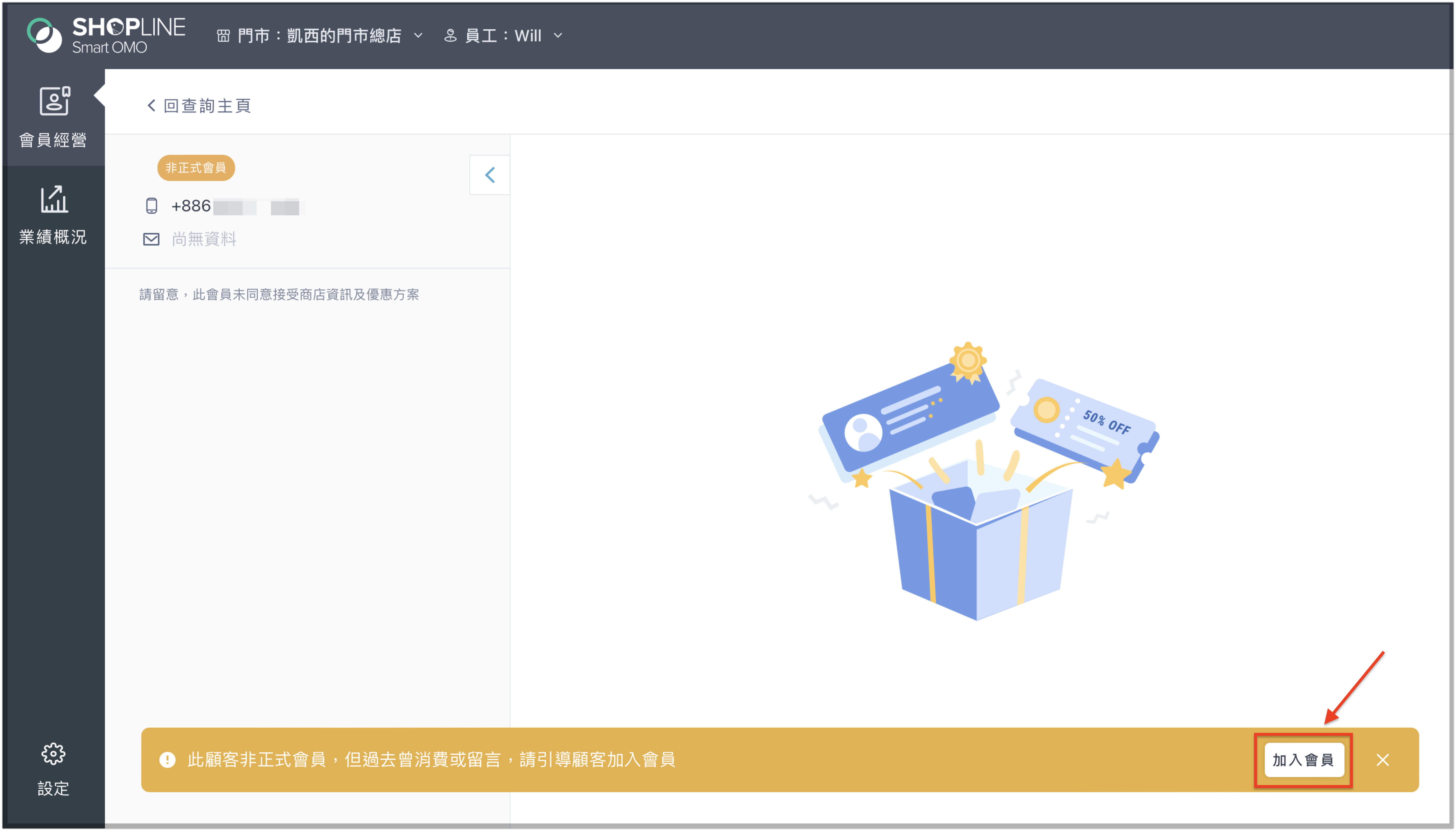Dismiss the yellow notification banner
The width and height of the screenshot is (1456, 831).
[x=1382, y=760]
